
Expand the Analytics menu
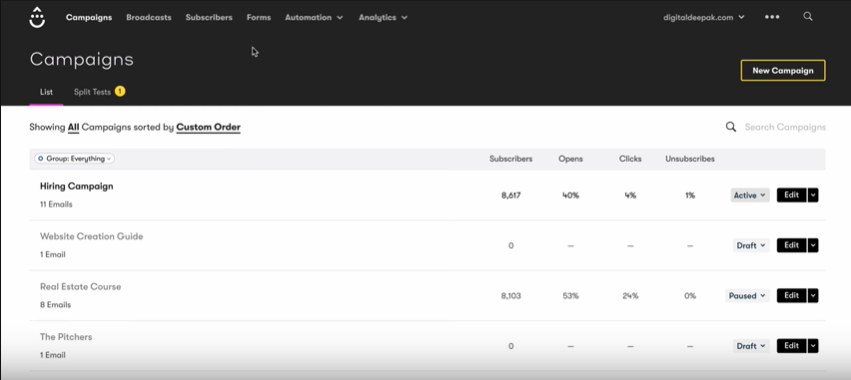(x=383, y=17)
